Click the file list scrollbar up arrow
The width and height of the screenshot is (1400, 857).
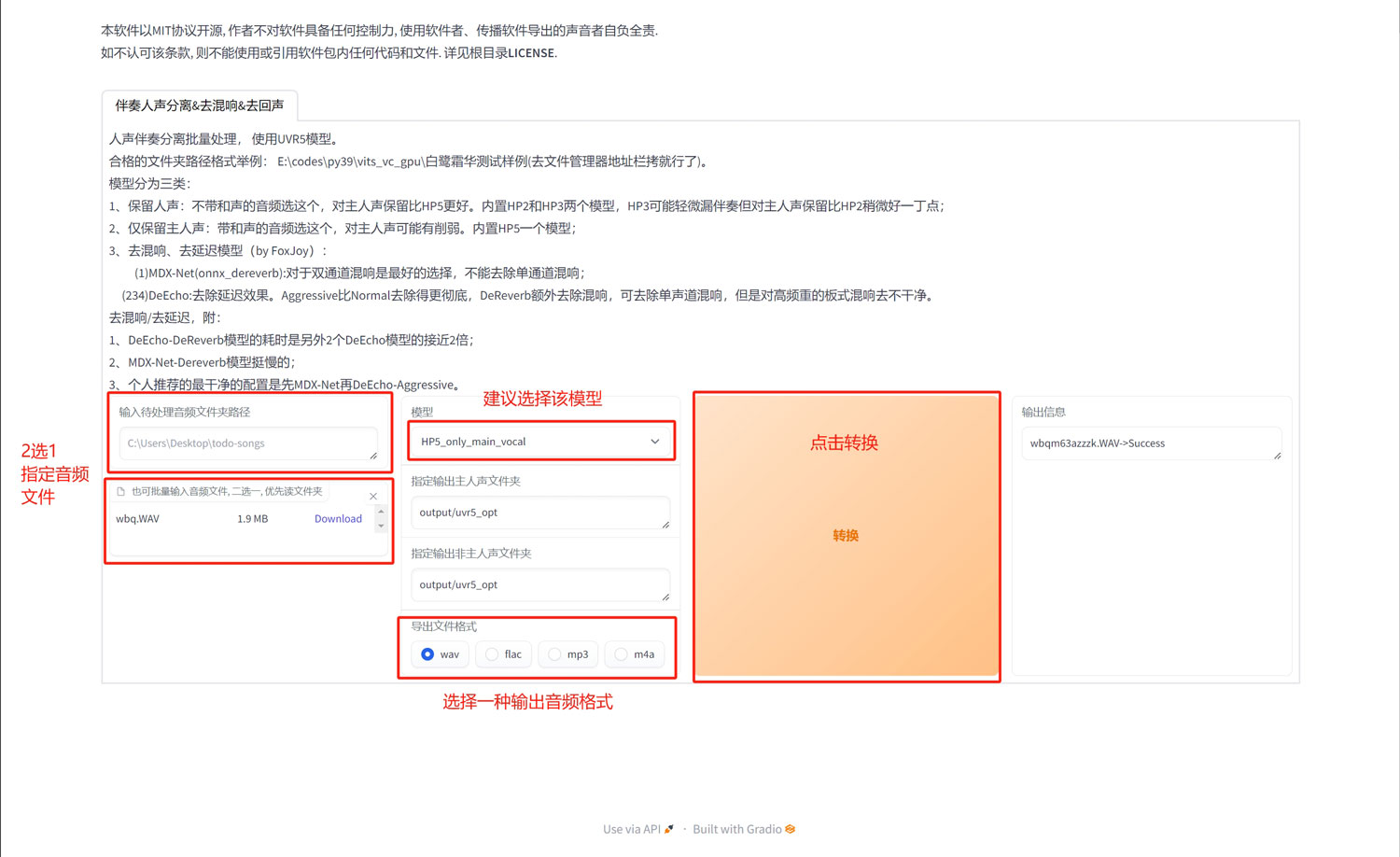[x=381, y=512]
